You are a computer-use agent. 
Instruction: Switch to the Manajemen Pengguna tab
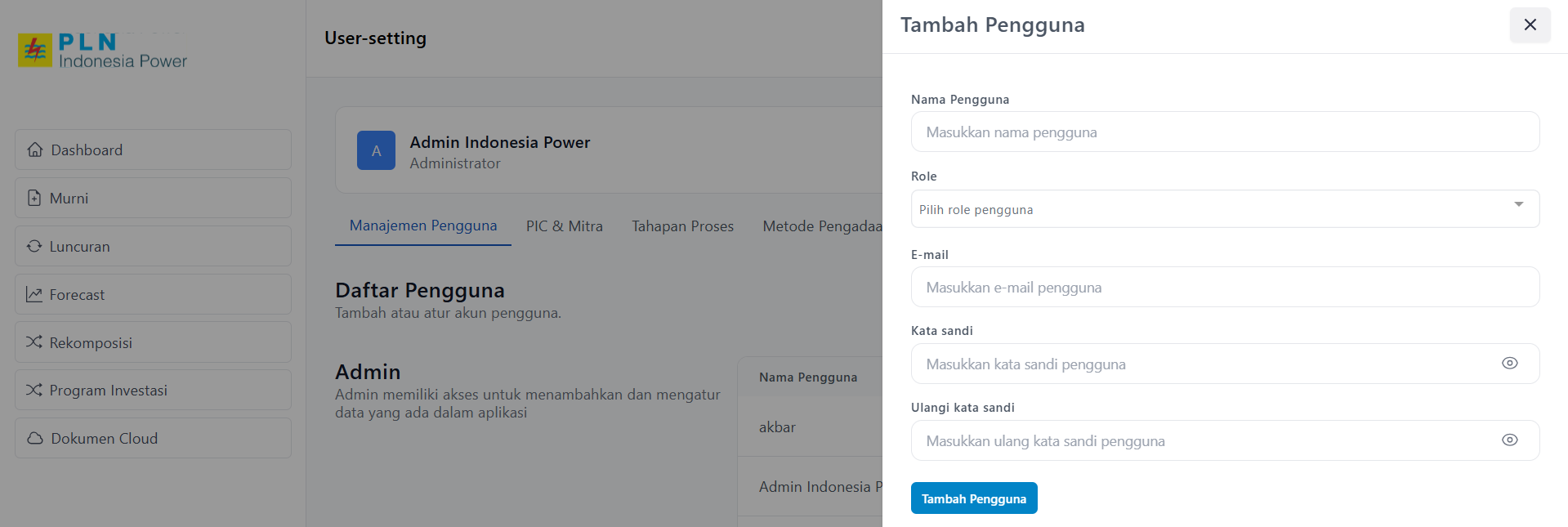coord(423,226)
